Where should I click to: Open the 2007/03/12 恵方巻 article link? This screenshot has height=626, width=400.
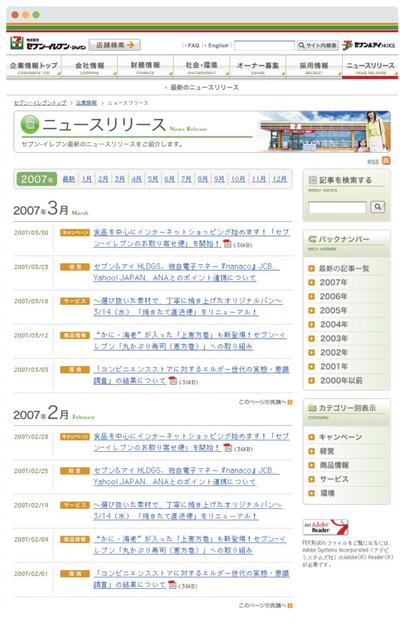[190, 341]
